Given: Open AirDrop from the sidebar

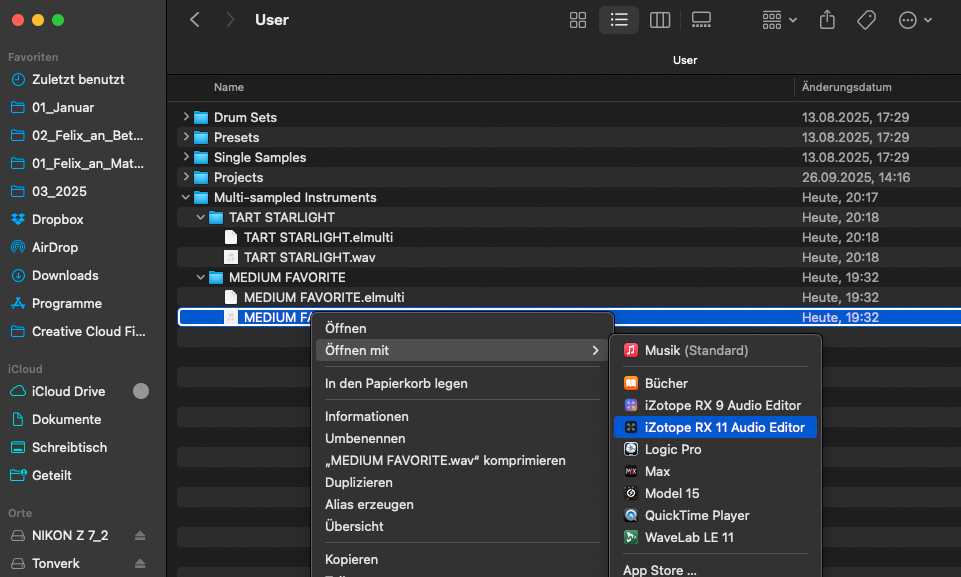Looking at the screenshot, I should tap(54, 247).
